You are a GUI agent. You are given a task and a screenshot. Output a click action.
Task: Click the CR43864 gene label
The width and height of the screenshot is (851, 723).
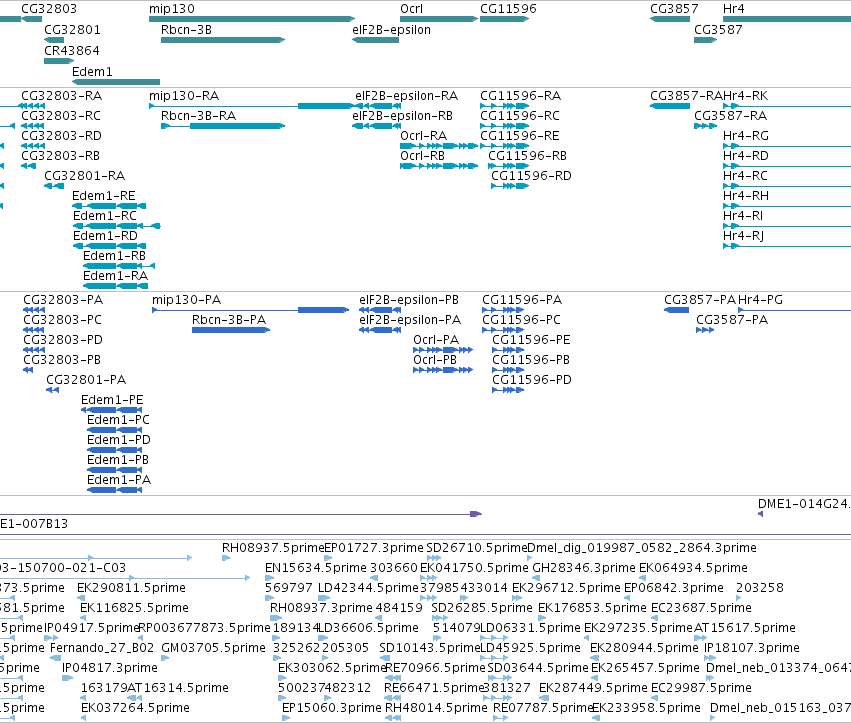72,50
